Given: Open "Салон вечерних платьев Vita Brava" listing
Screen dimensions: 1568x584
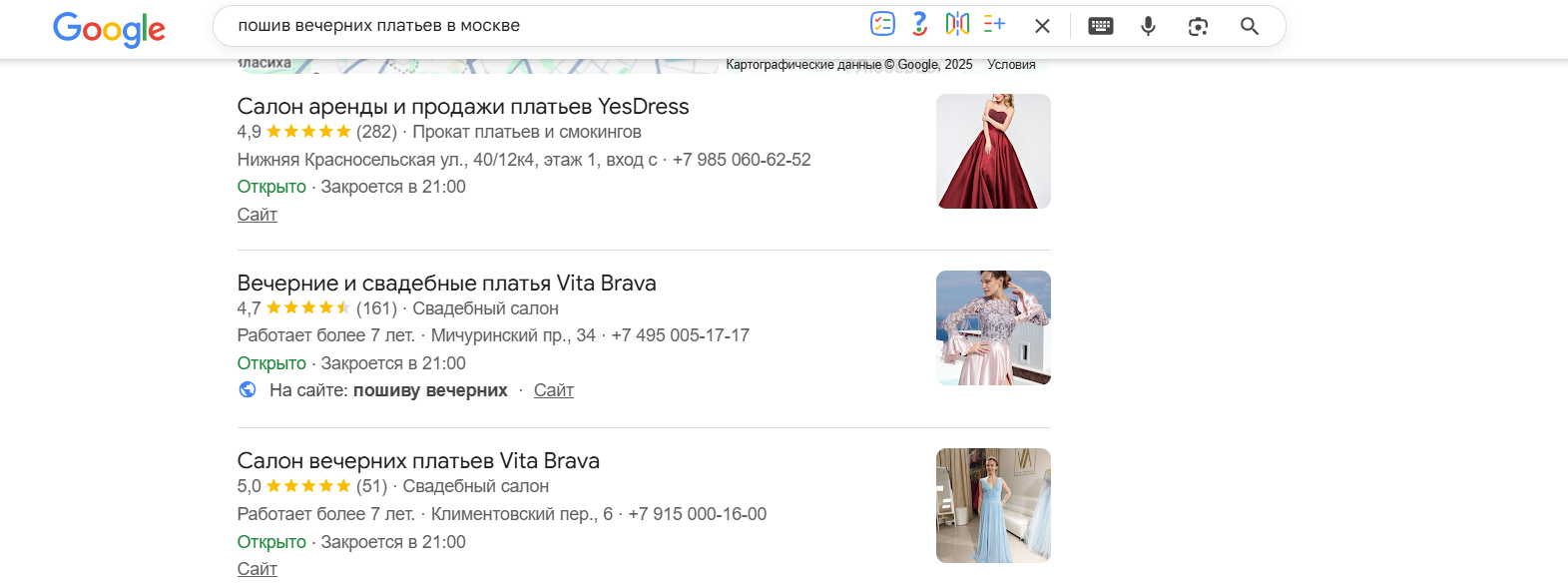Looking at the screenshot, I should (418, 461).
